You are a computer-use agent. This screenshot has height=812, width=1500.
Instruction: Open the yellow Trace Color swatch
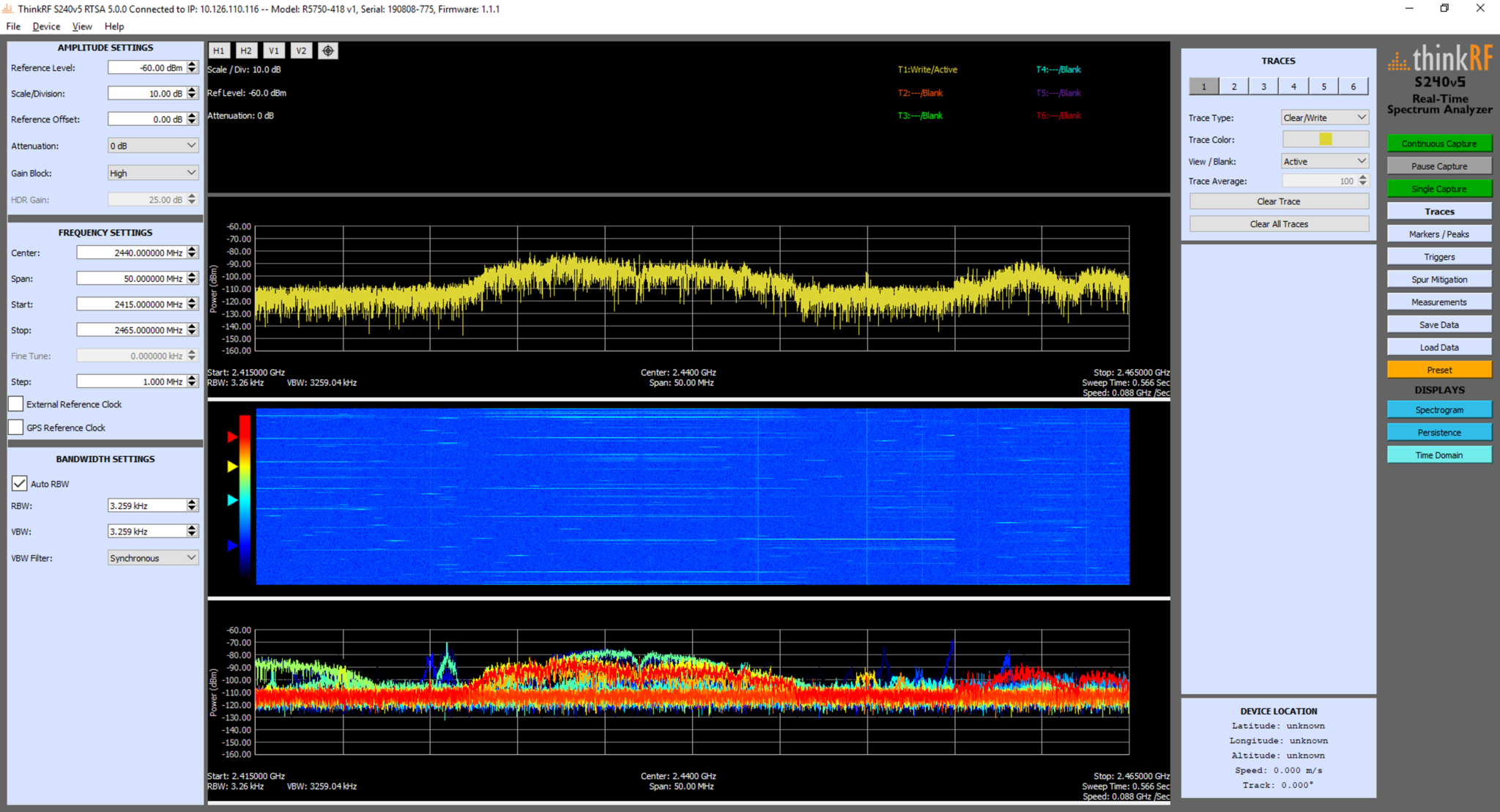[x=1324, y=138]
